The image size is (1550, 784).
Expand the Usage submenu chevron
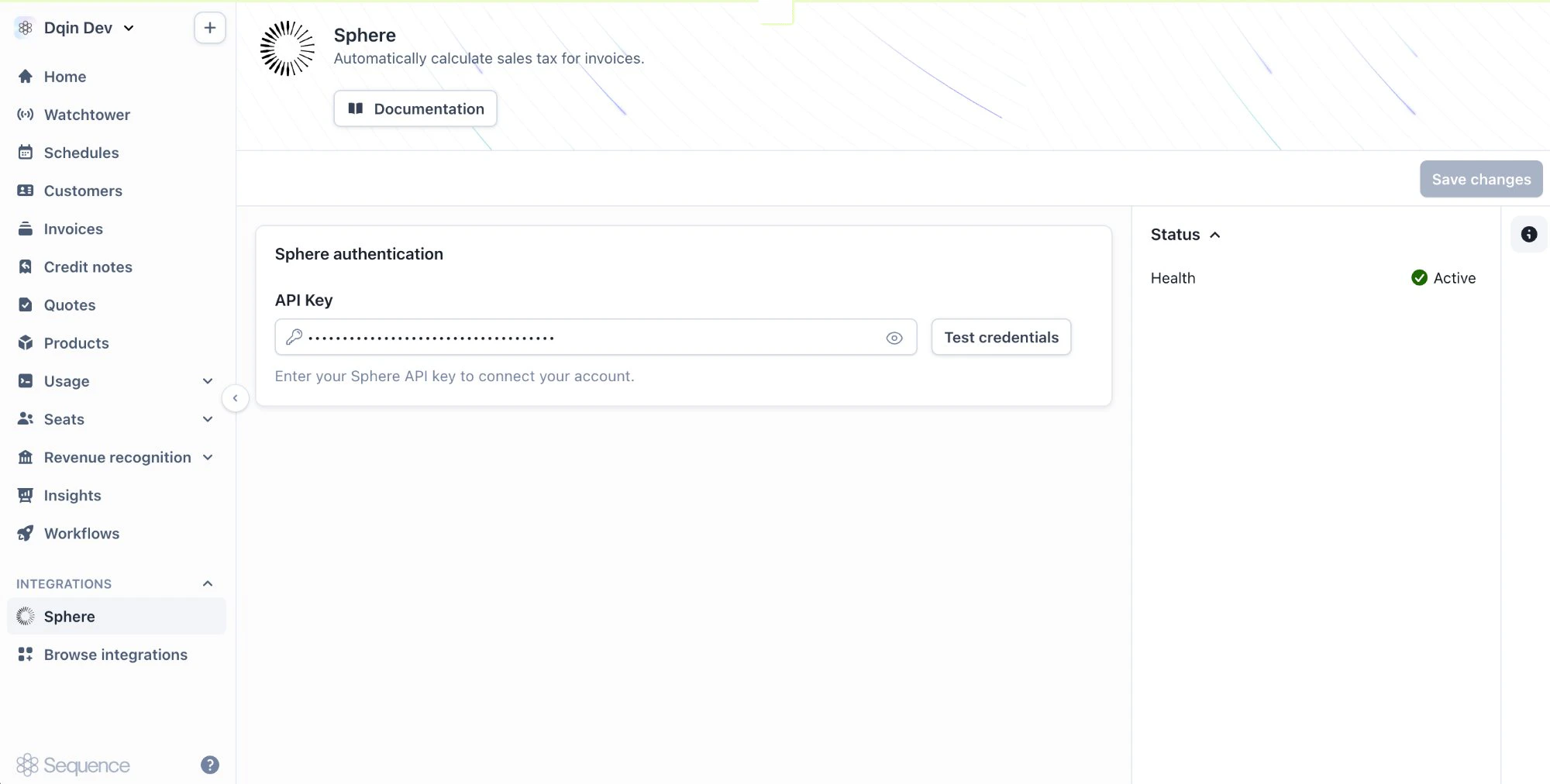[x=208, y=380]
